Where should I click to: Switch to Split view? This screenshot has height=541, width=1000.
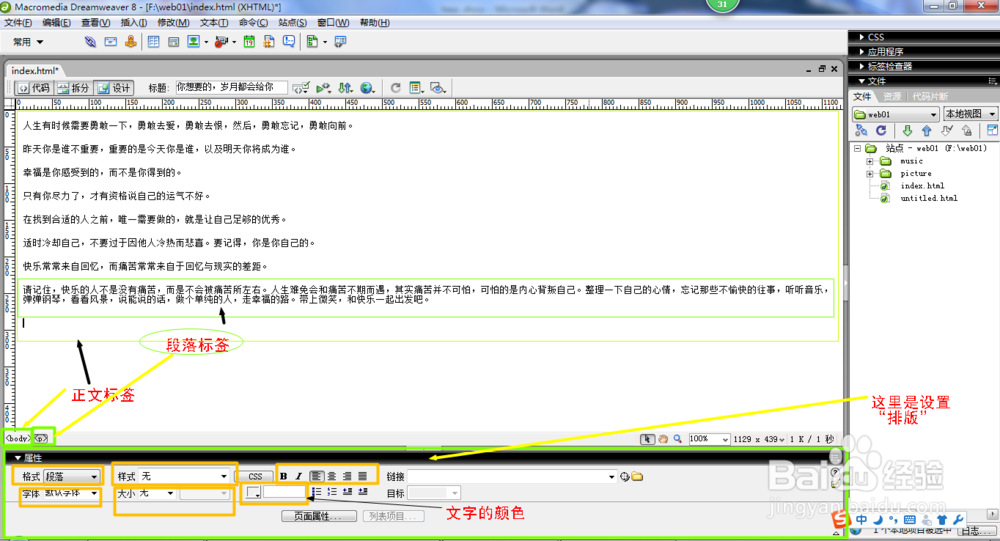click(73, 88)
